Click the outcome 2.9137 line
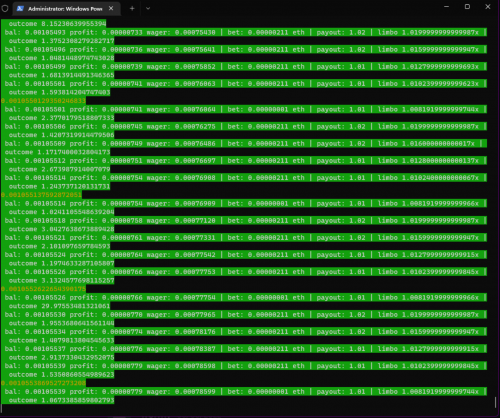 coord(61,357)
